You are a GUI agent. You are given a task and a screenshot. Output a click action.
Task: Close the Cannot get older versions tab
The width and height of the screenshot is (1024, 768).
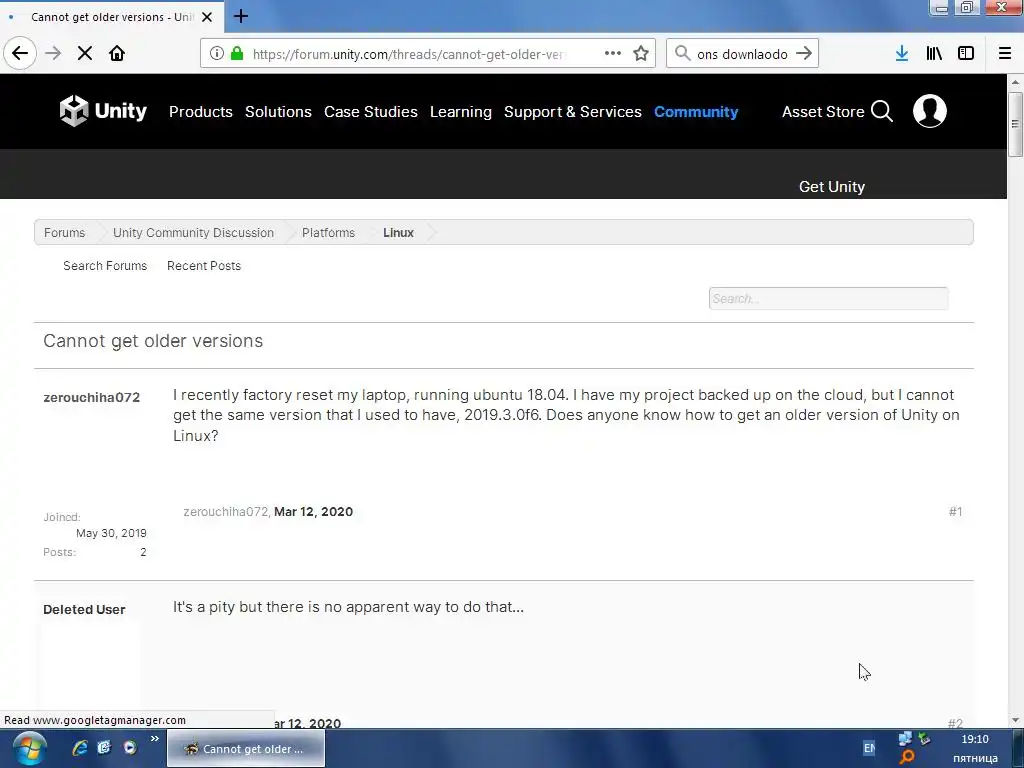pos(207,17)
